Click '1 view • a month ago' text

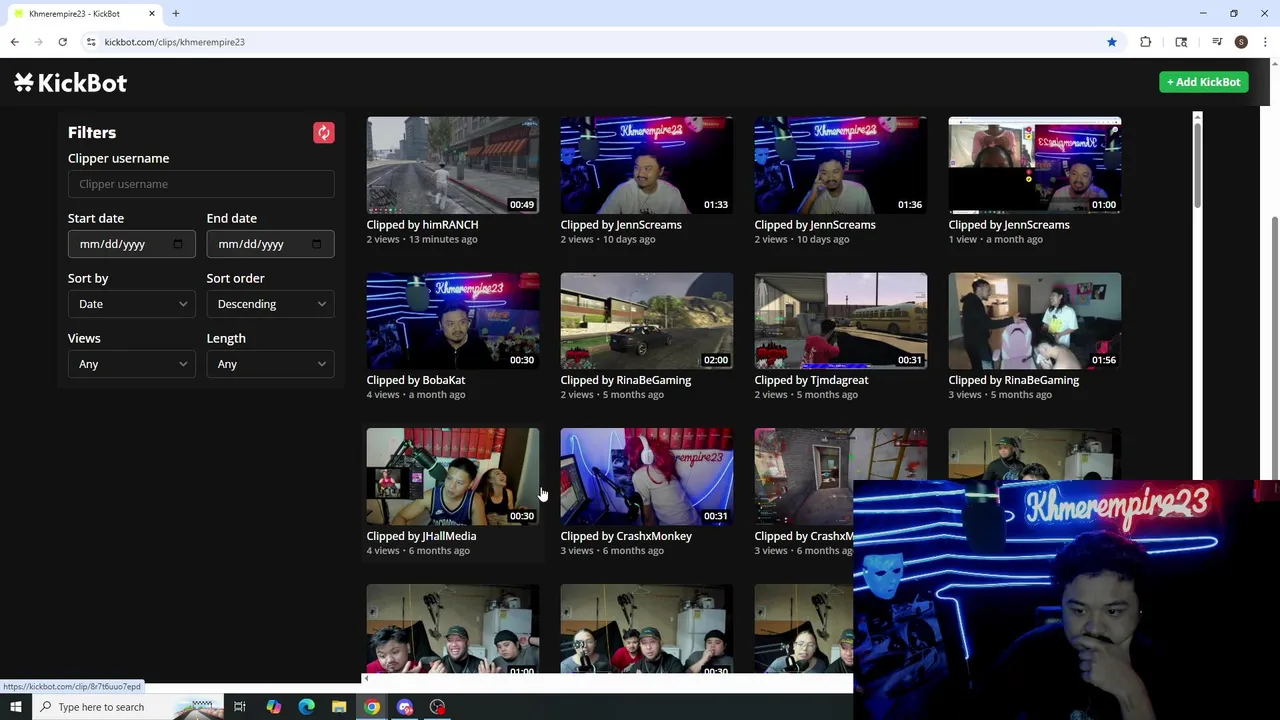click(995, 239)
